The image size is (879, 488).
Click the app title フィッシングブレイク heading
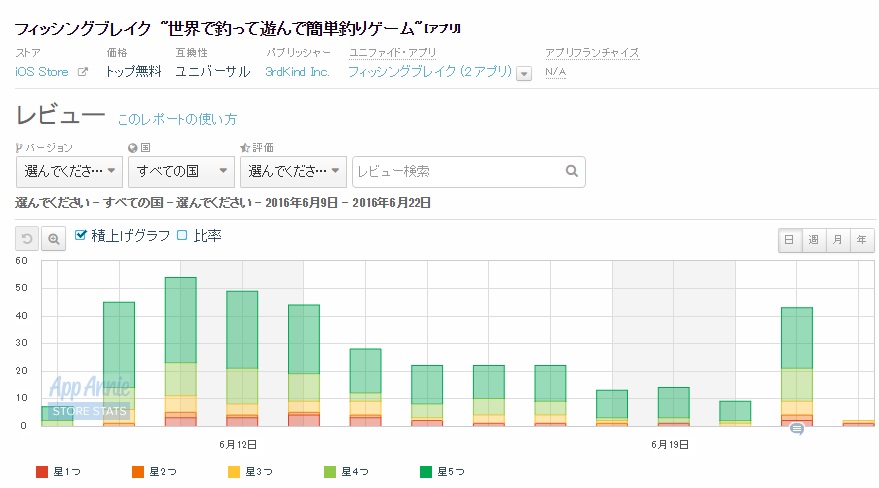(x=238, y=28)
